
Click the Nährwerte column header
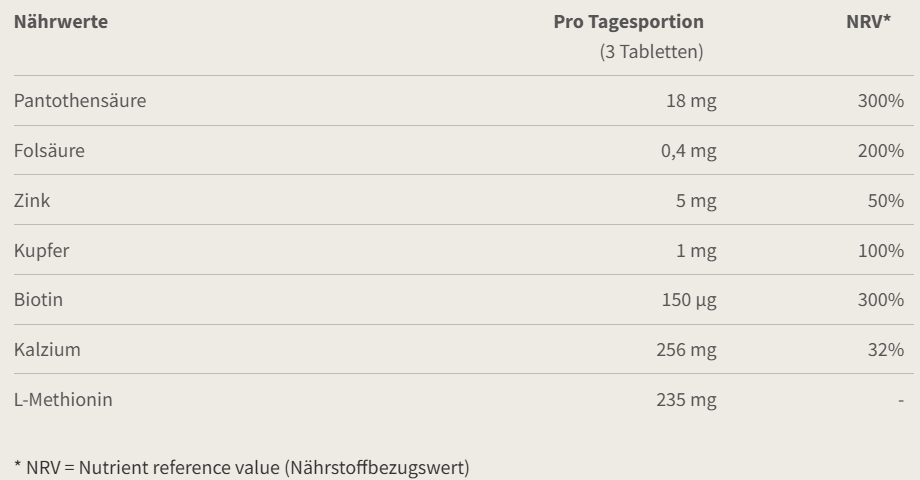coord(61,21)
